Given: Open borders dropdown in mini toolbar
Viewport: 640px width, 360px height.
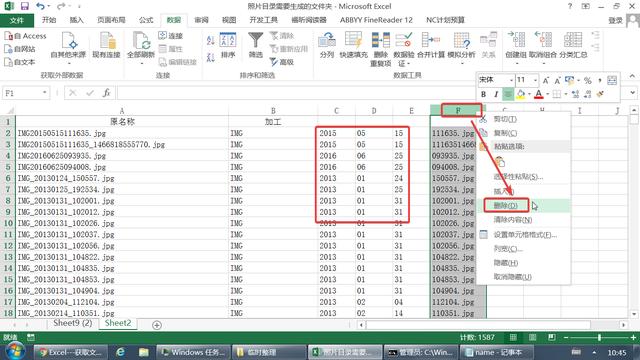Looking at the screenshot, I should point(566,94).
